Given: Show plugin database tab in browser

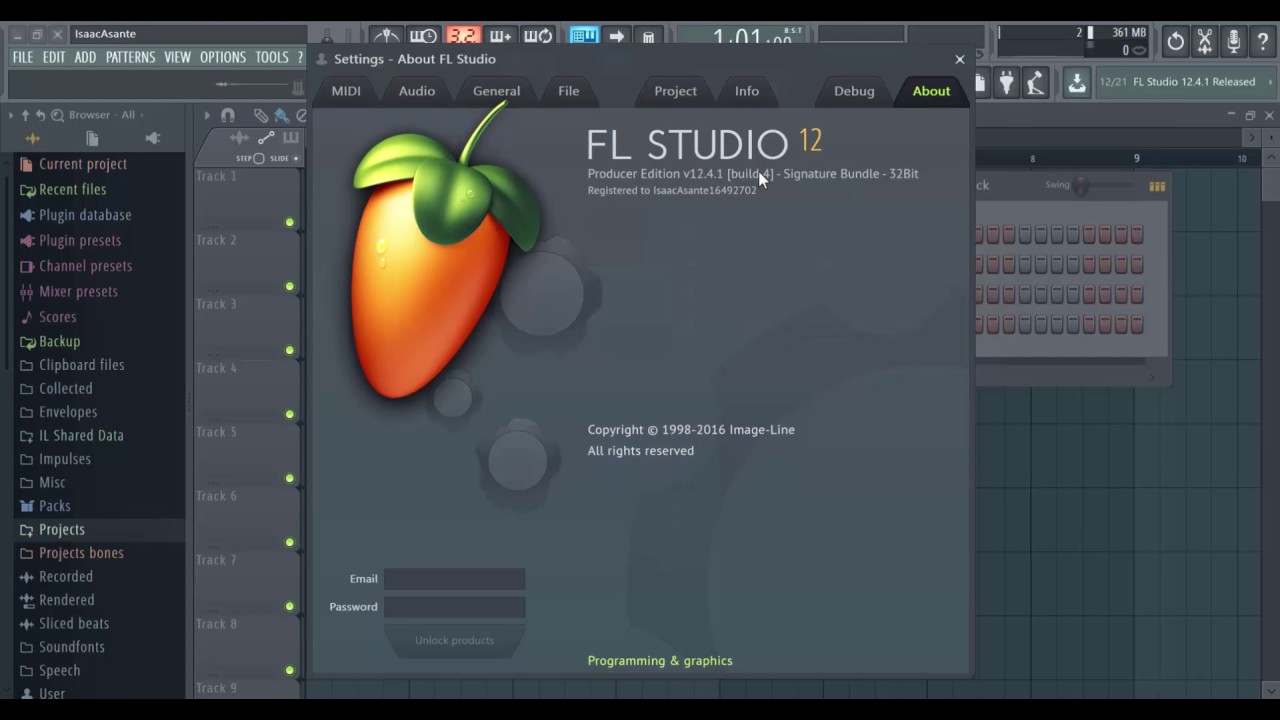Looking at the screenshot, I should (152, 138).
